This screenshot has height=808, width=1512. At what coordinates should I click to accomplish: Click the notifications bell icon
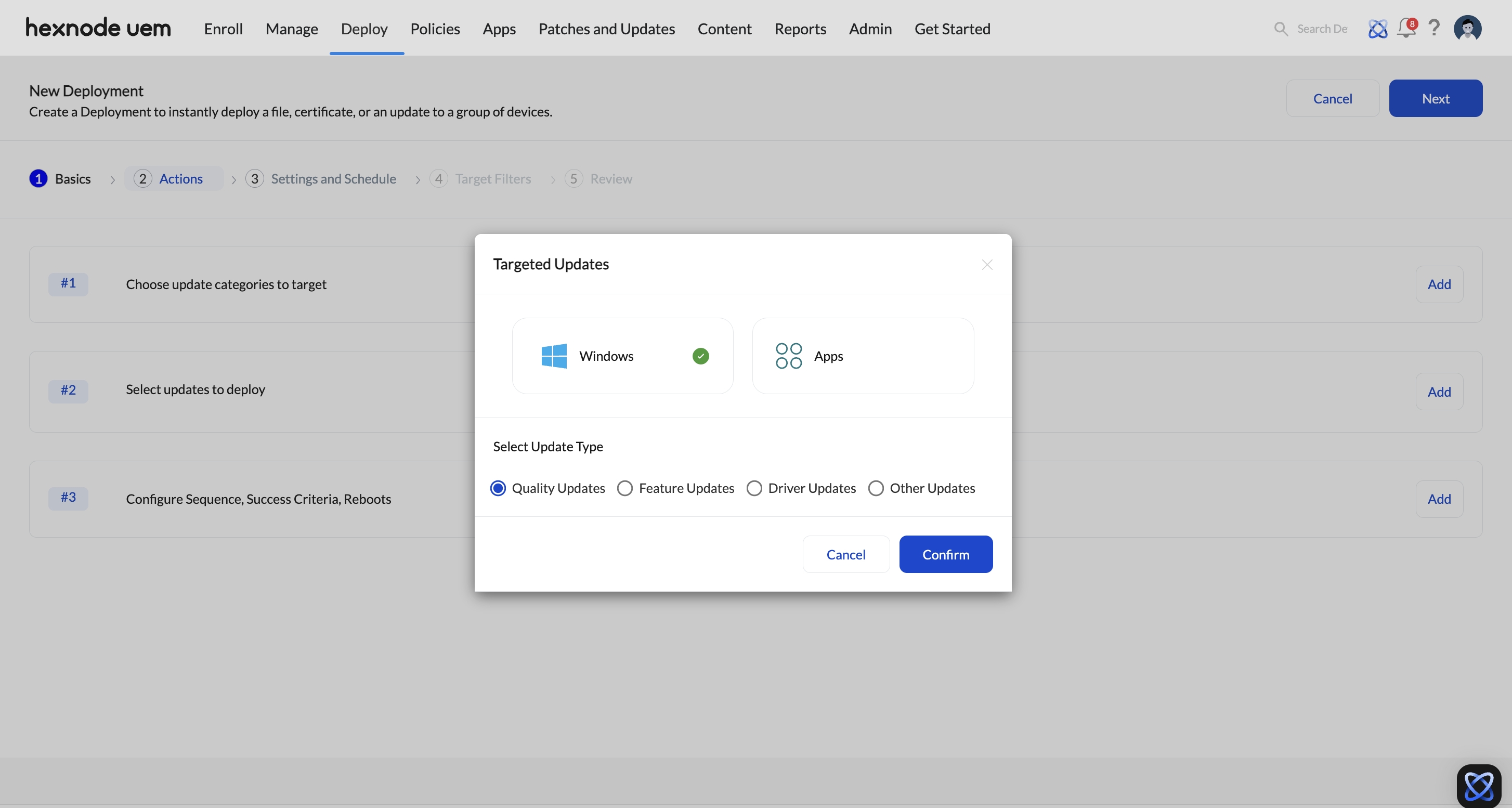1406,28
